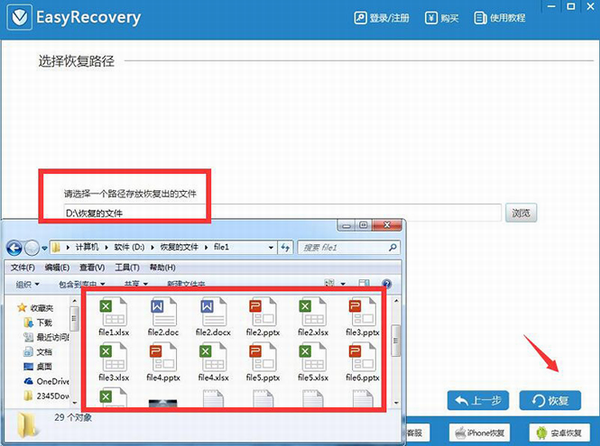Expand the 共享 dropdown
Viewport: 600px width, 446px height.
tap(136, 284)
